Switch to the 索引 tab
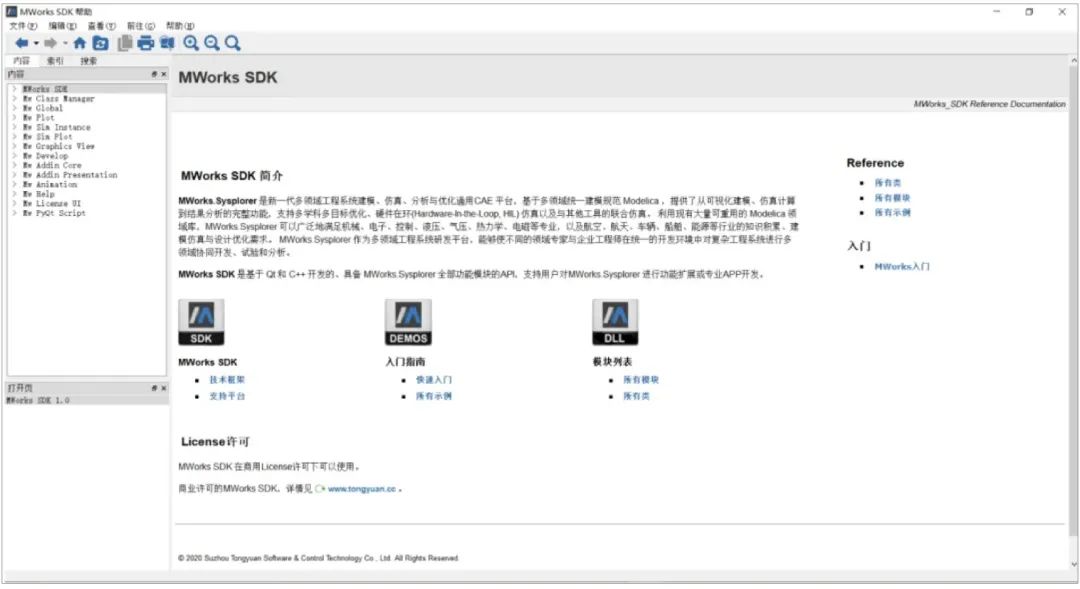1080x589 pixels. coord(55,61)
